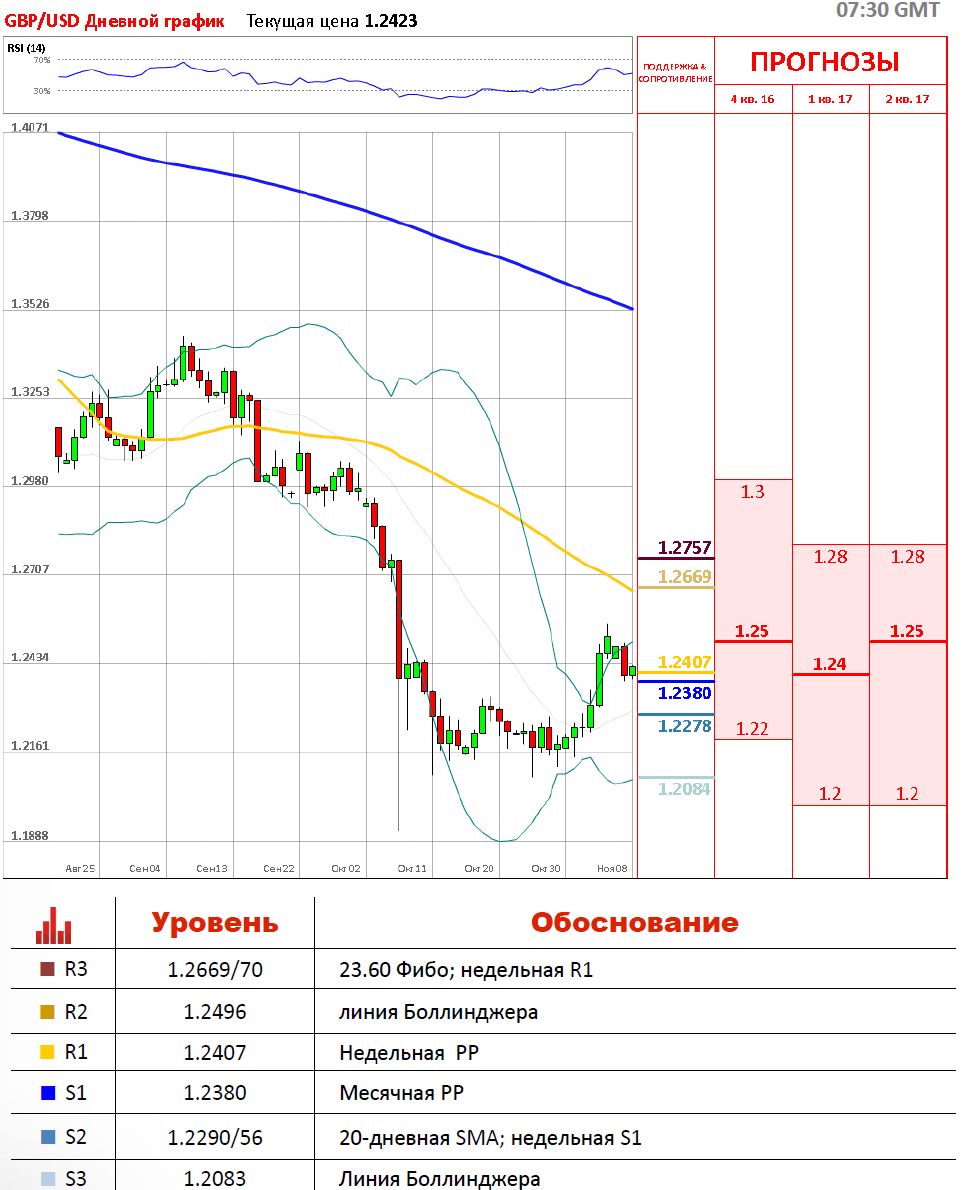966x1190 pixels.
Task: Click the R3 level value 1.2669/70
Action: click(215, 970)
